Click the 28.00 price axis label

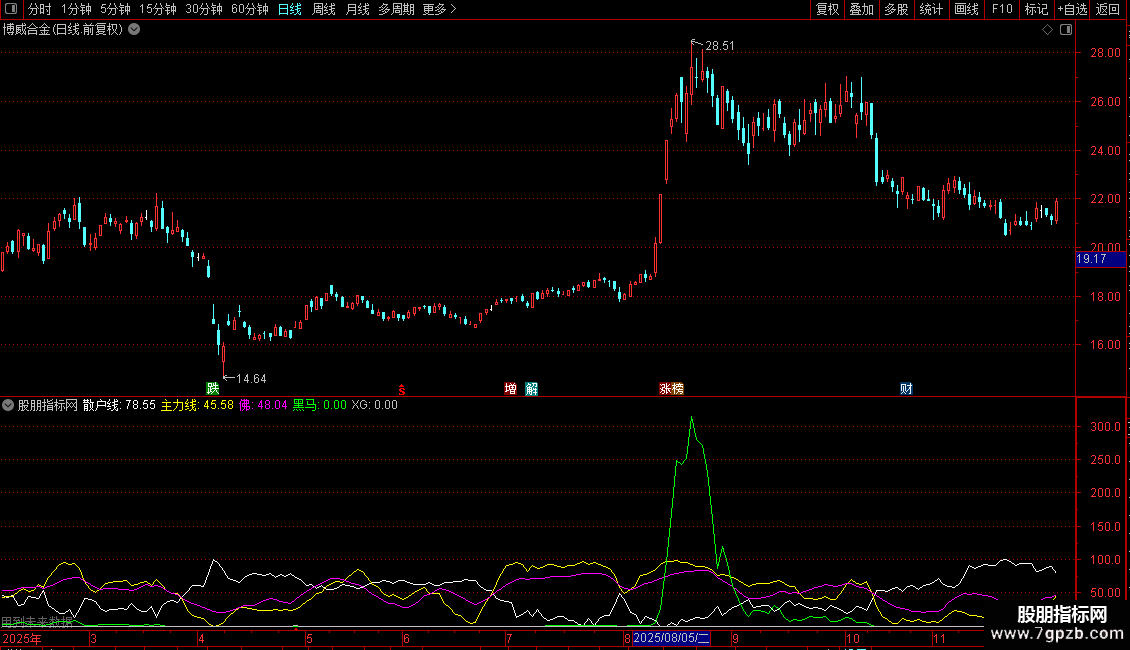[1105, 53]
